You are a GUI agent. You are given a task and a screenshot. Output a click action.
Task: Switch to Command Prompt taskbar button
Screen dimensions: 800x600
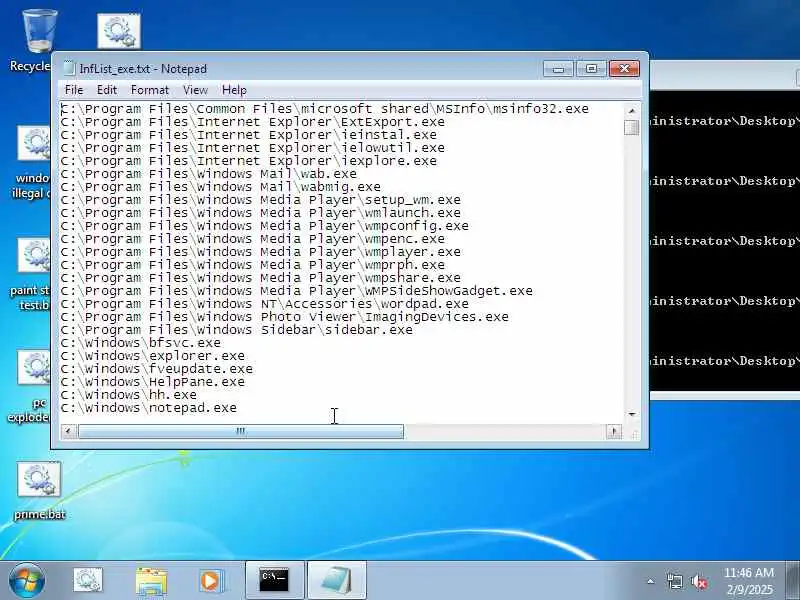274,581
